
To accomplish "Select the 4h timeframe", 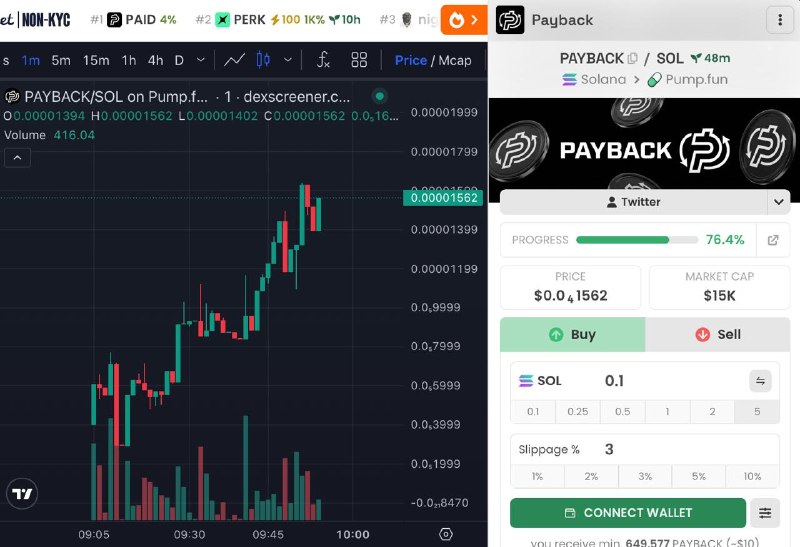I will [x=156, y=60].
